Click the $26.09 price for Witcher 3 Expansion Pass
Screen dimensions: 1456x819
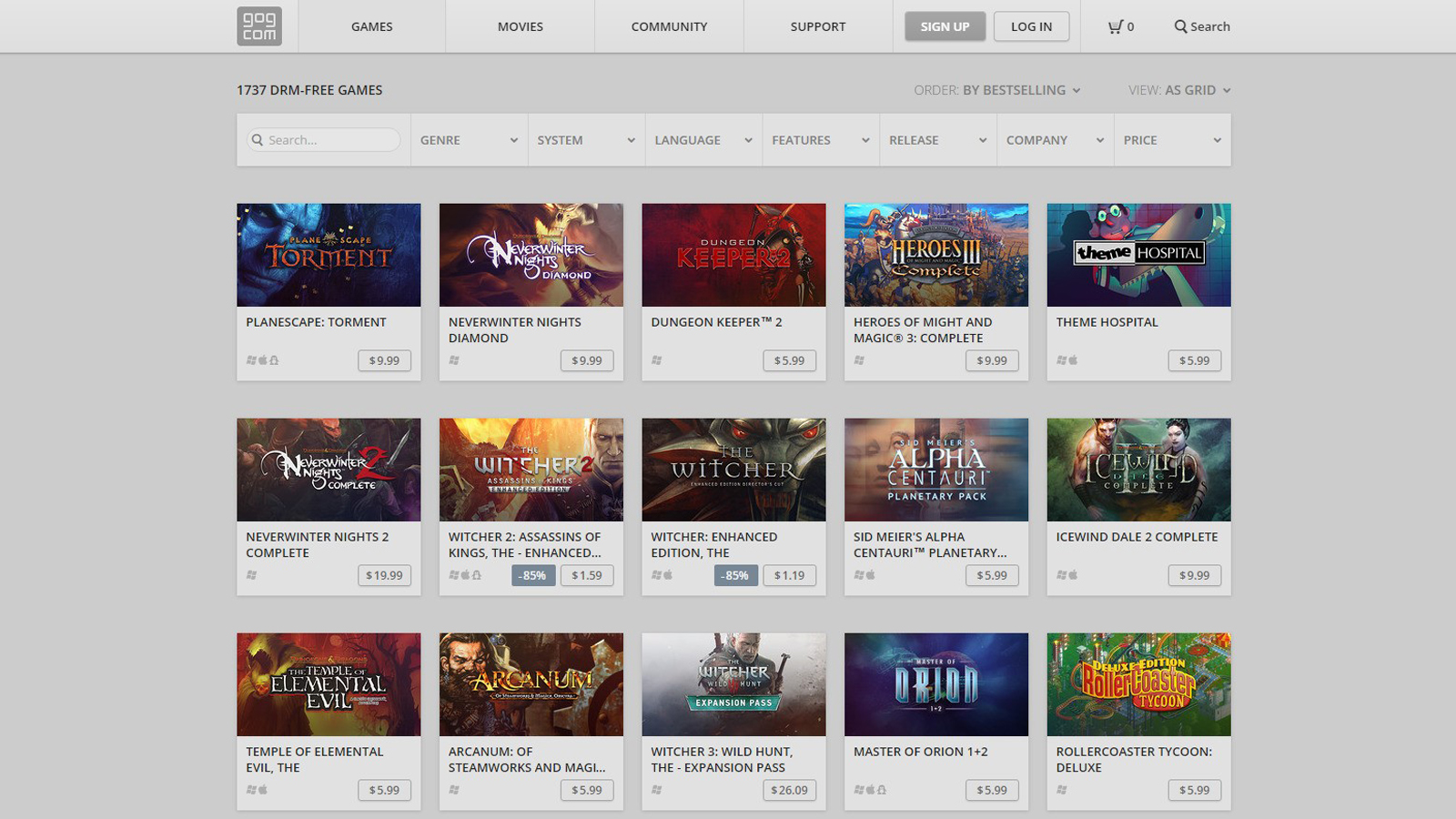click(x=789, y=790)
